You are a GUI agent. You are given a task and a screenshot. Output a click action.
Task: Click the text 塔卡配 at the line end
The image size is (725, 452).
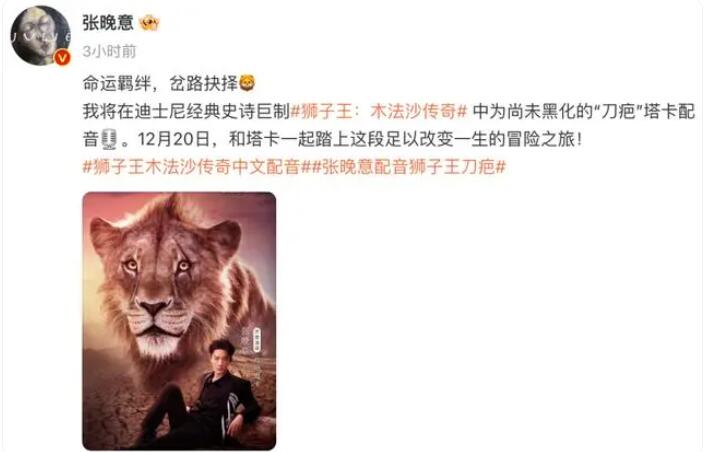click(670, 111)
